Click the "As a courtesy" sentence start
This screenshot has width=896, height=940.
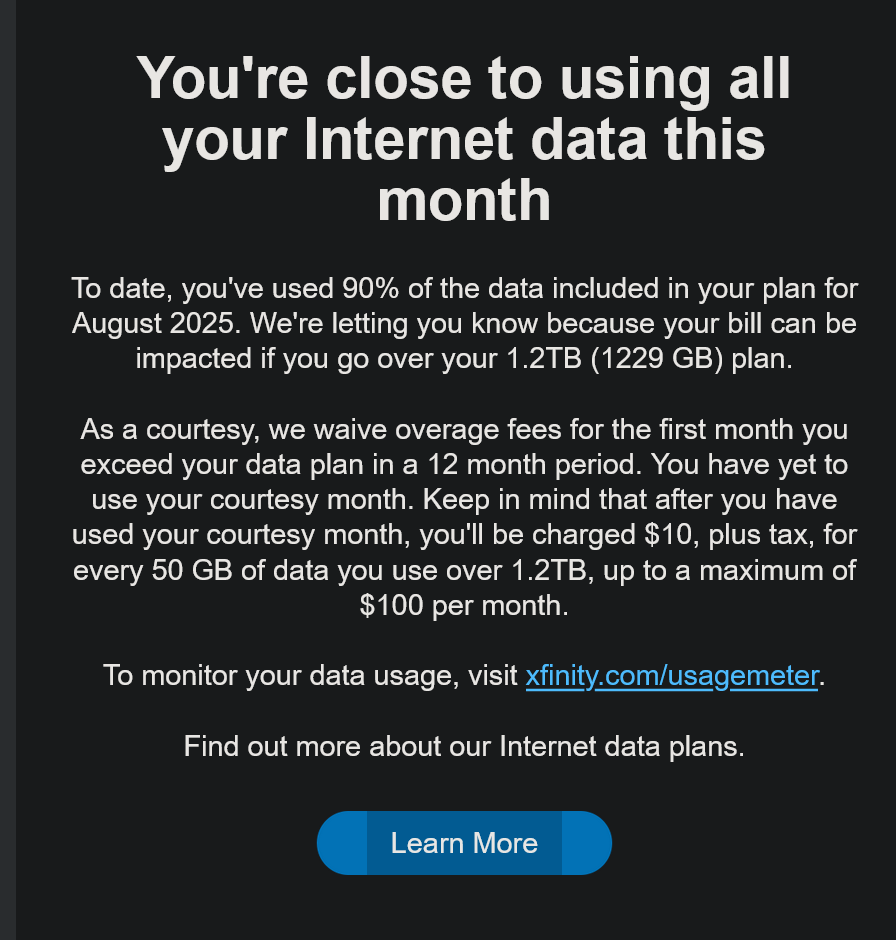[170, 430]
